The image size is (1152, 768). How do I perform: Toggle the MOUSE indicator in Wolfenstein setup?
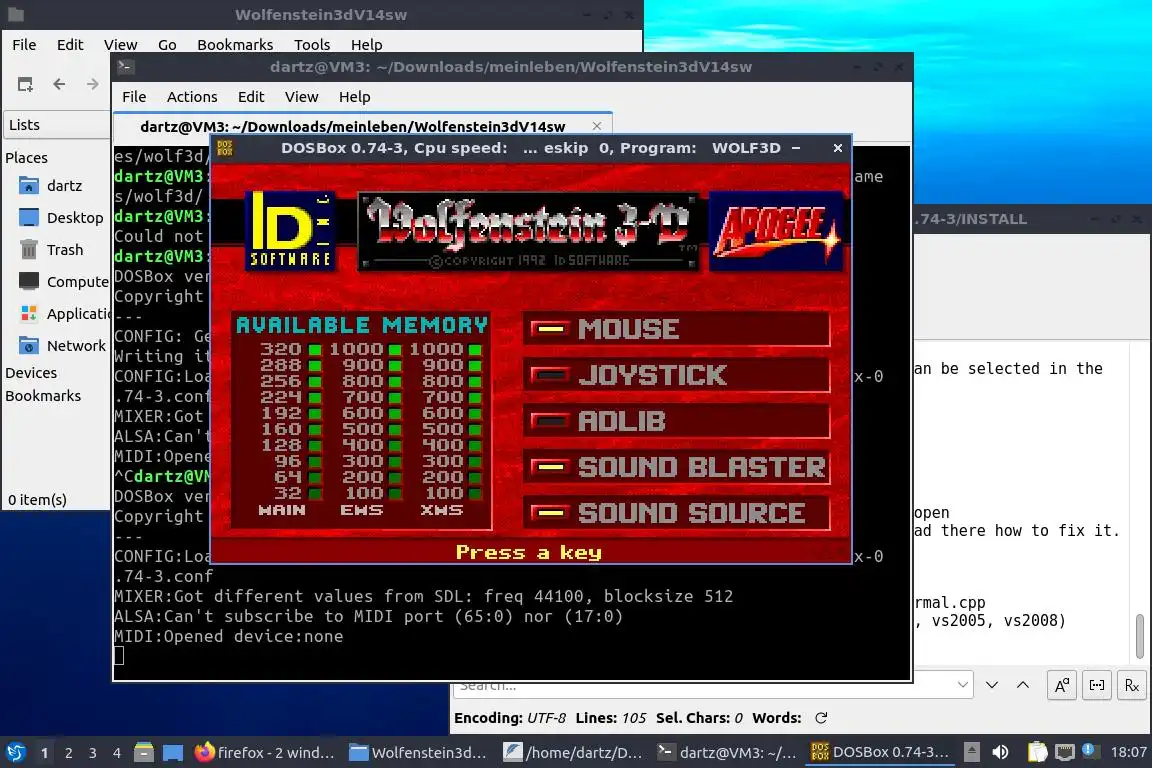pos(550,329)
